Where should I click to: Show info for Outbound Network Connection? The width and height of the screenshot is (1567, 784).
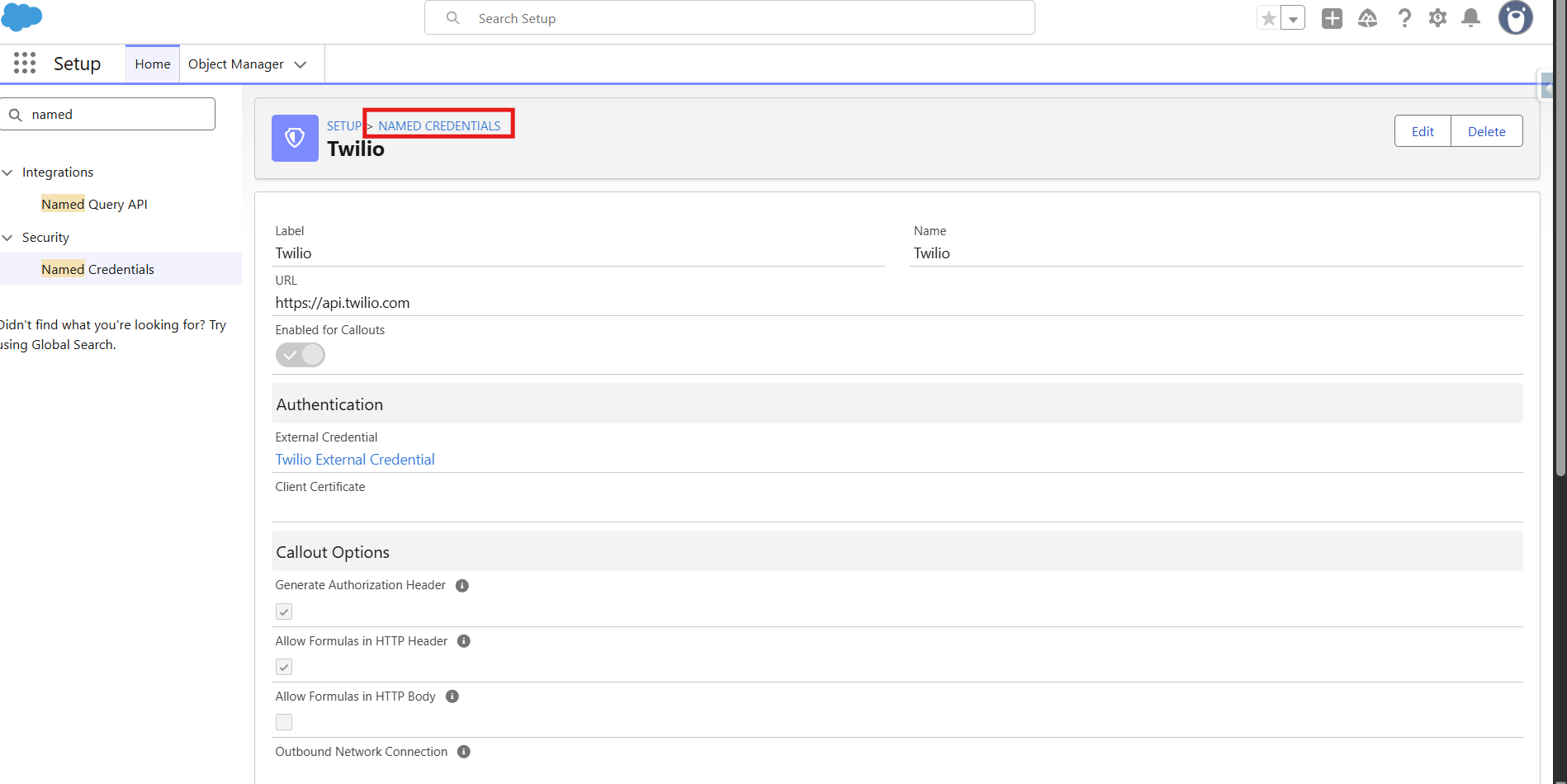tap(464, 752)
